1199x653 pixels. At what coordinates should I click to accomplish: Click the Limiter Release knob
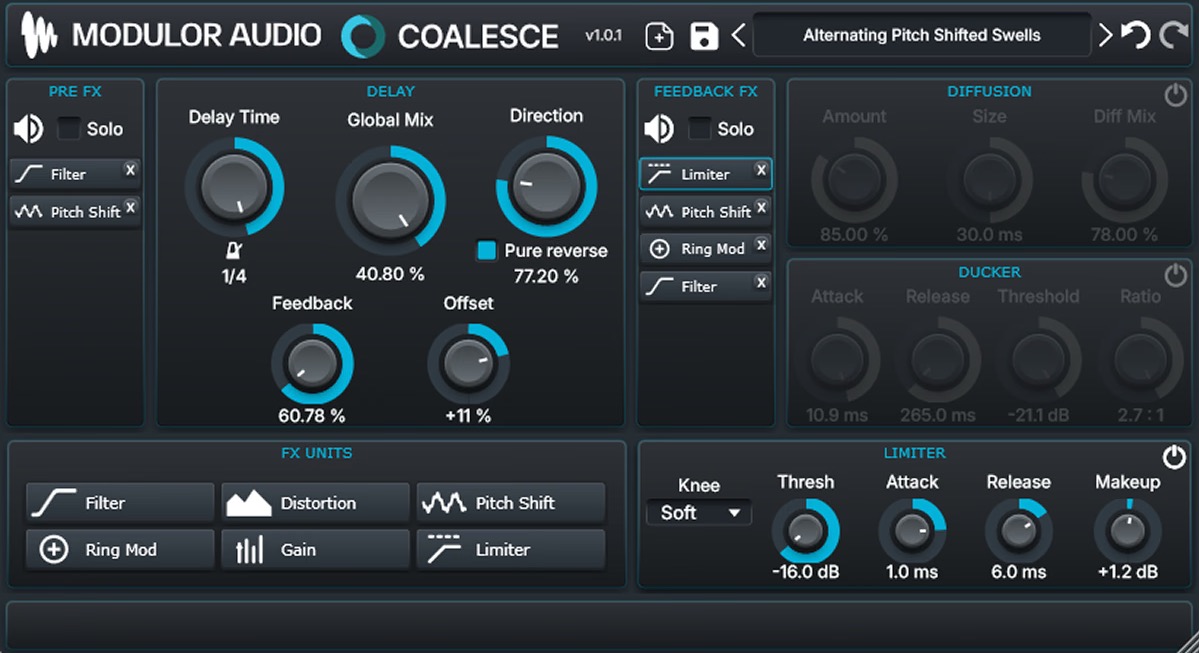pos(1019,531)
